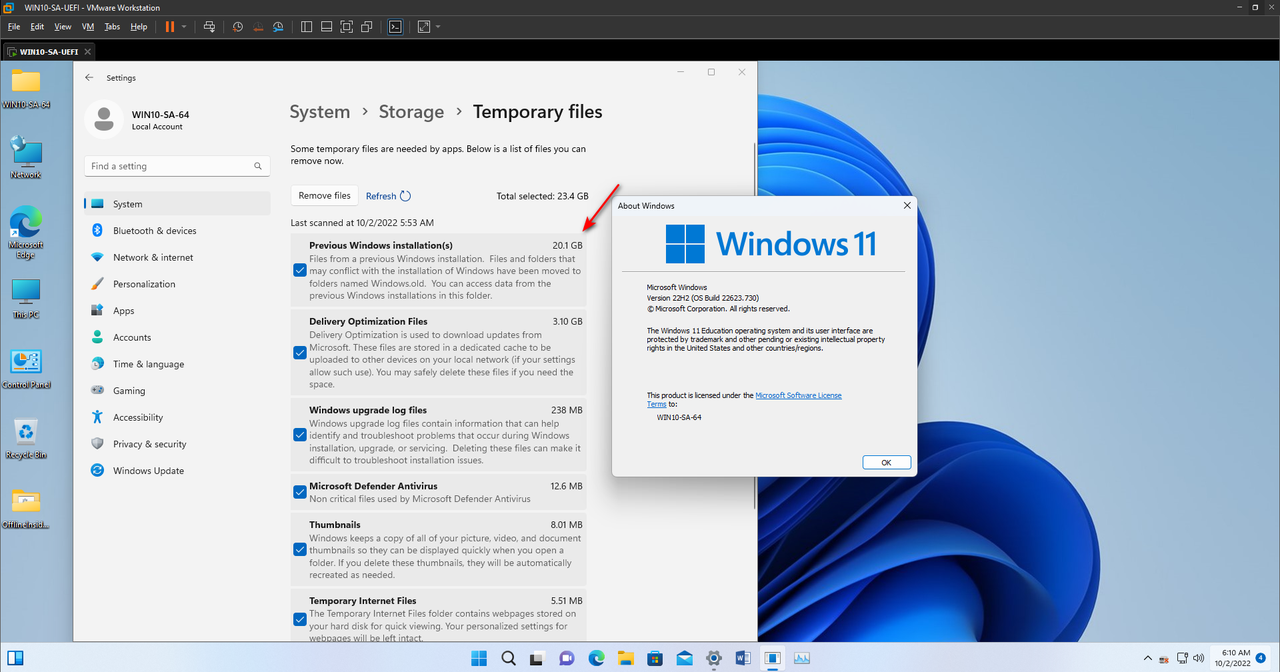Open VMware console view icon
This screenshot has width=1280, height=672.
pyautogui.click(x=396, y=26)
